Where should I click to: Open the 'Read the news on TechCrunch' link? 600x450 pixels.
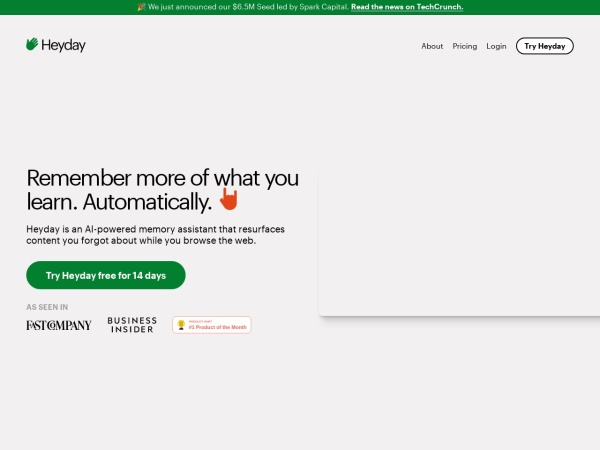(x=407, y=7)
